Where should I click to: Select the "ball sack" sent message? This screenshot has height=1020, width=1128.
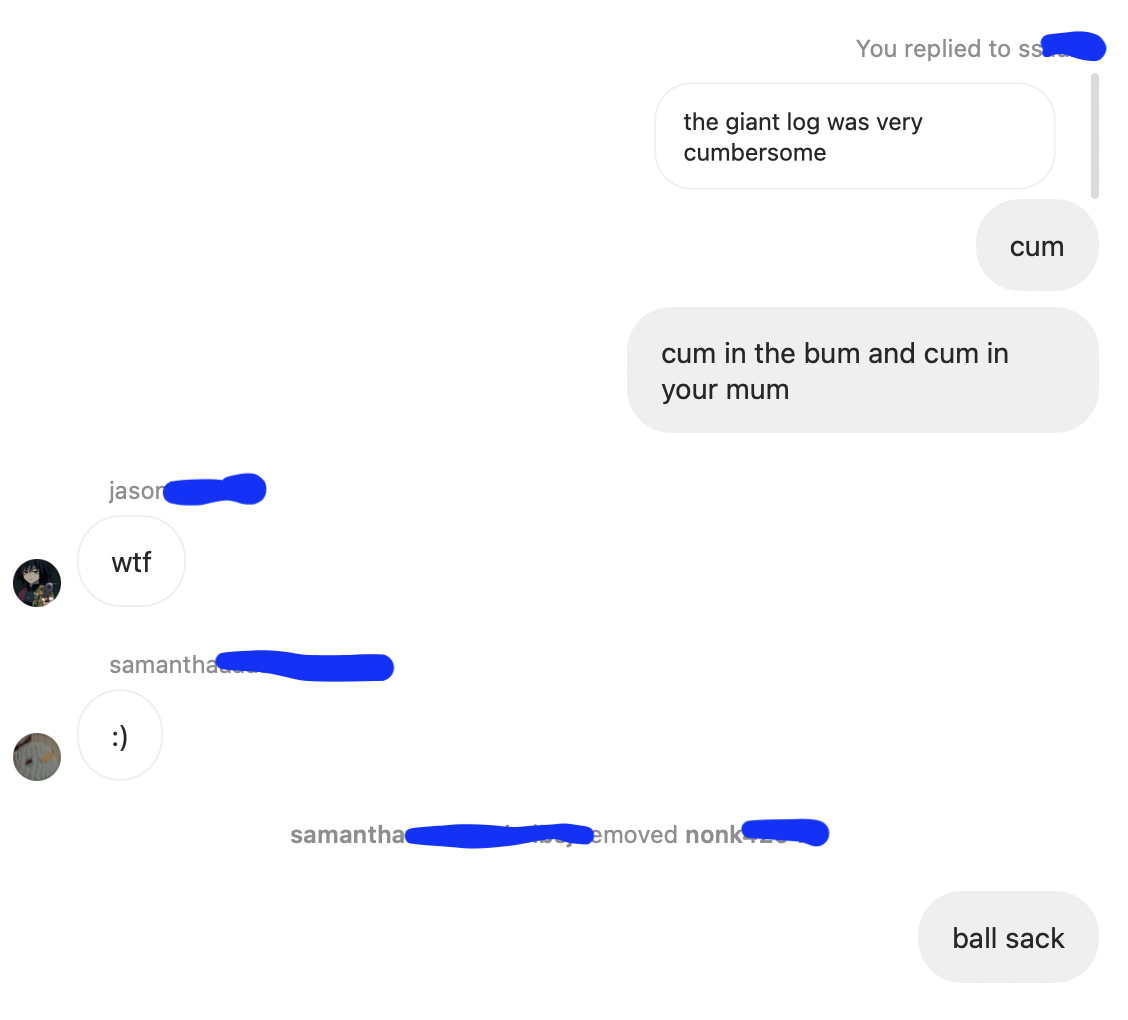pos(1008,937)
